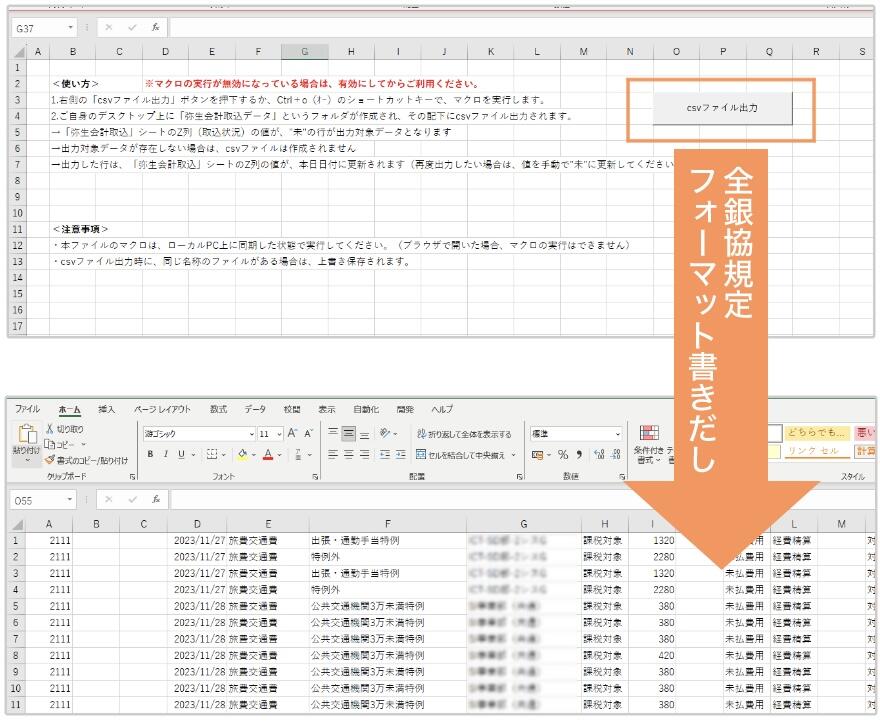Expand the font color dropdown arrow

pos(279,455)
